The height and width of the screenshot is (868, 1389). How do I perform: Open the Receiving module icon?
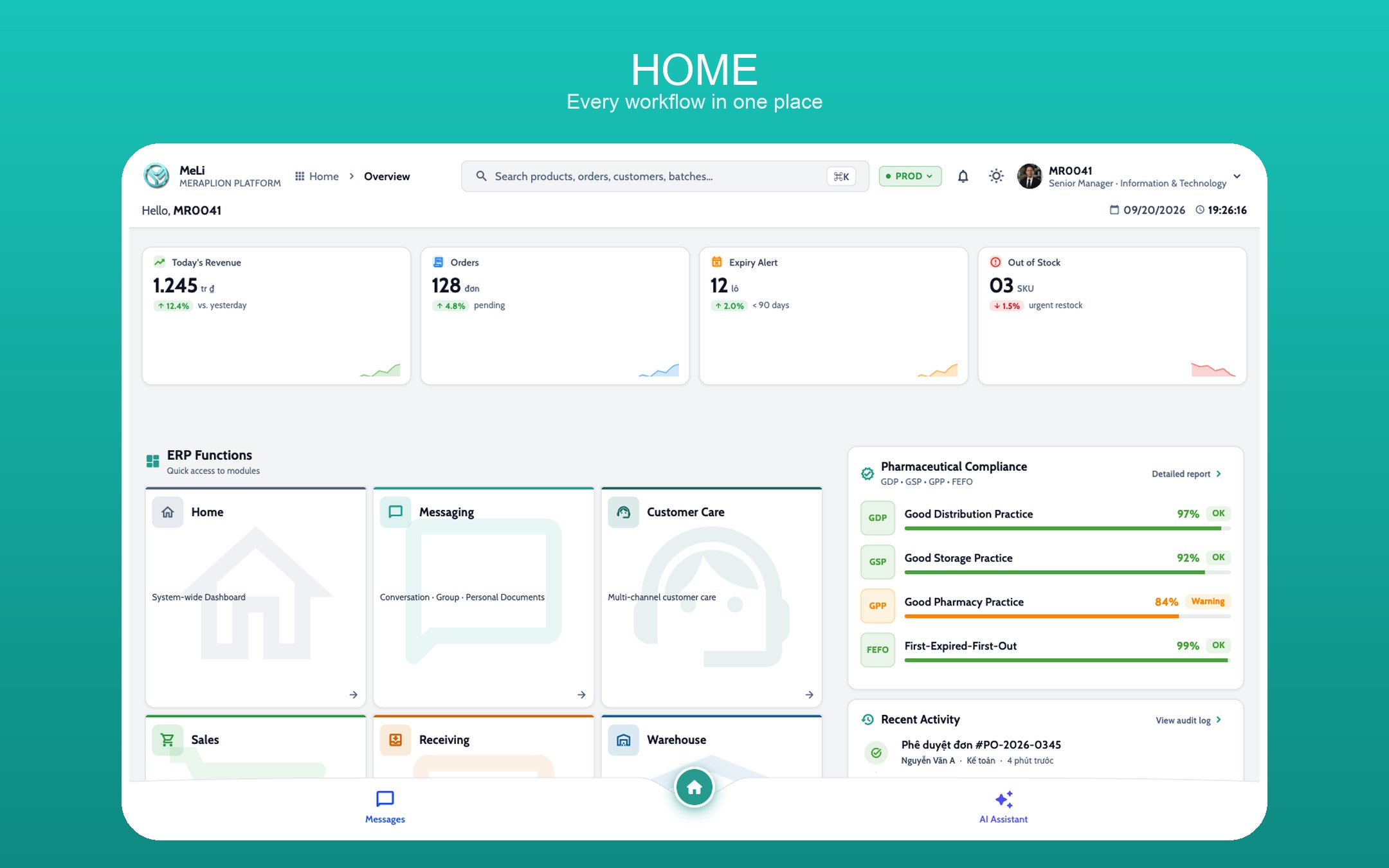(395, 740)
